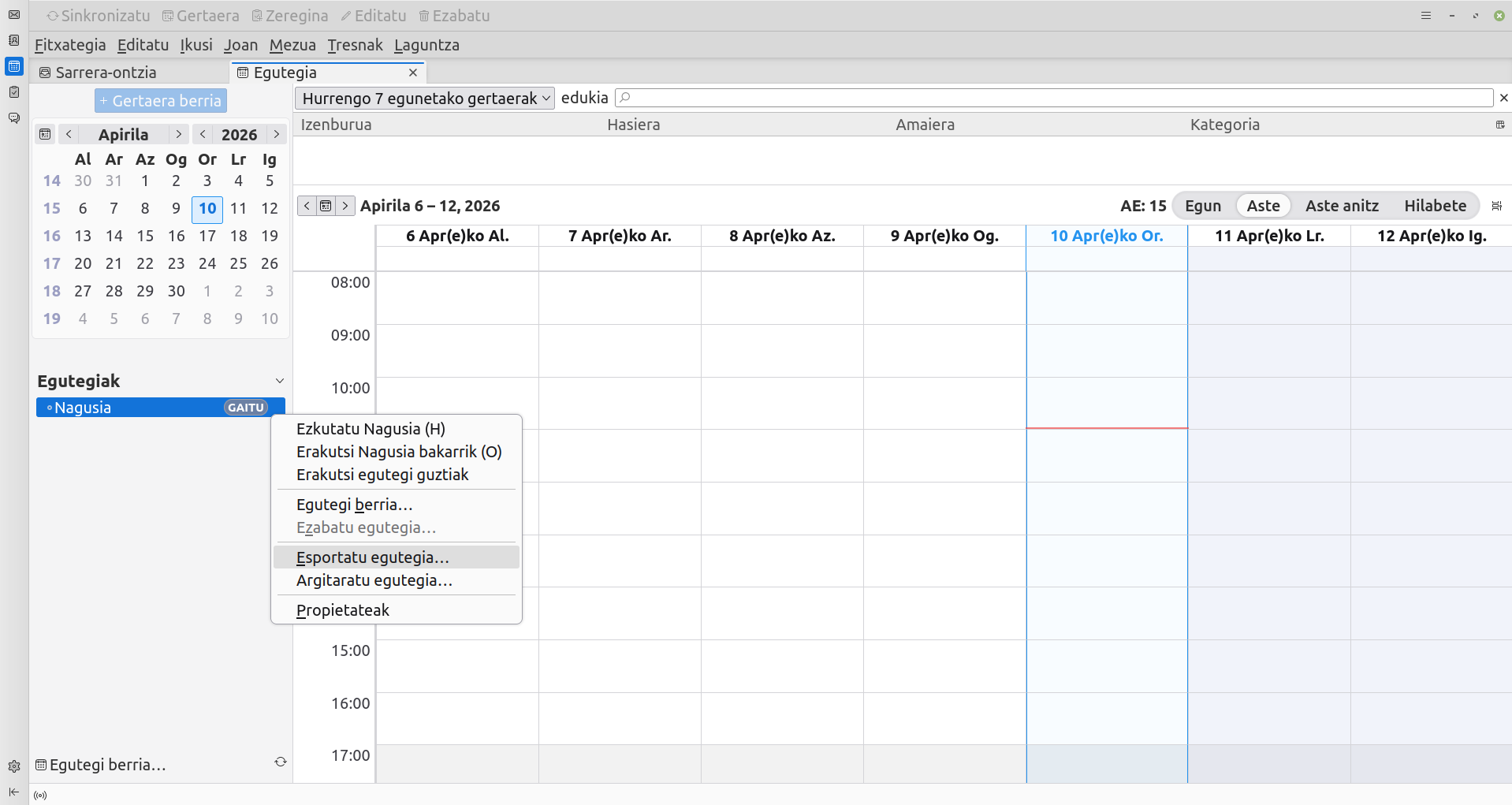Open settings gear icon at bottom-left

coord(13,766)
